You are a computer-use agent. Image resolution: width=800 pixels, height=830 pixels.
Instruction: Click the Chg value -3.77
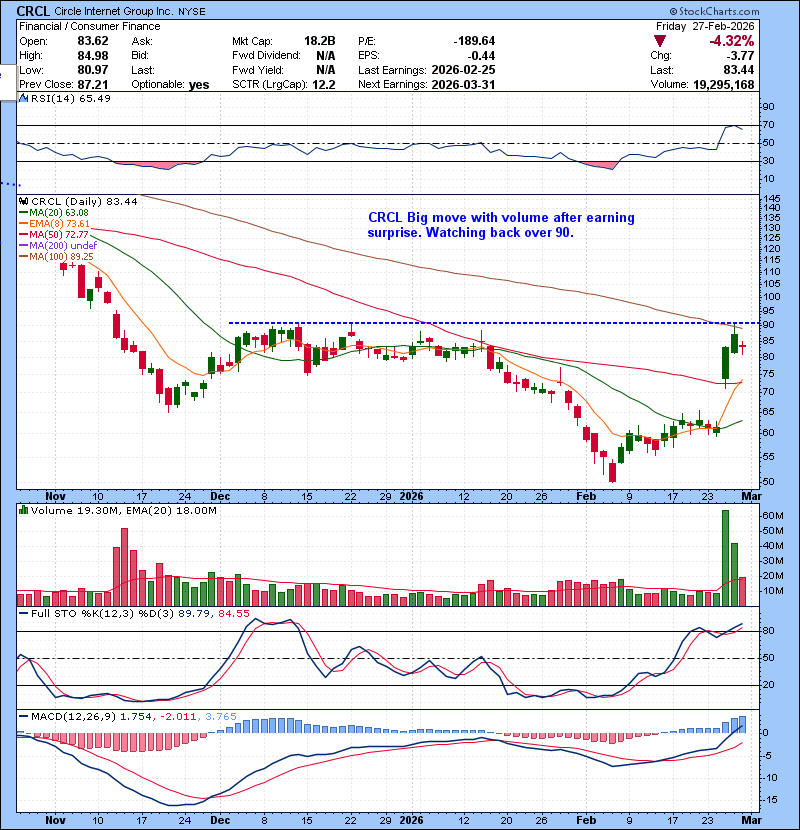coord(739,56)
